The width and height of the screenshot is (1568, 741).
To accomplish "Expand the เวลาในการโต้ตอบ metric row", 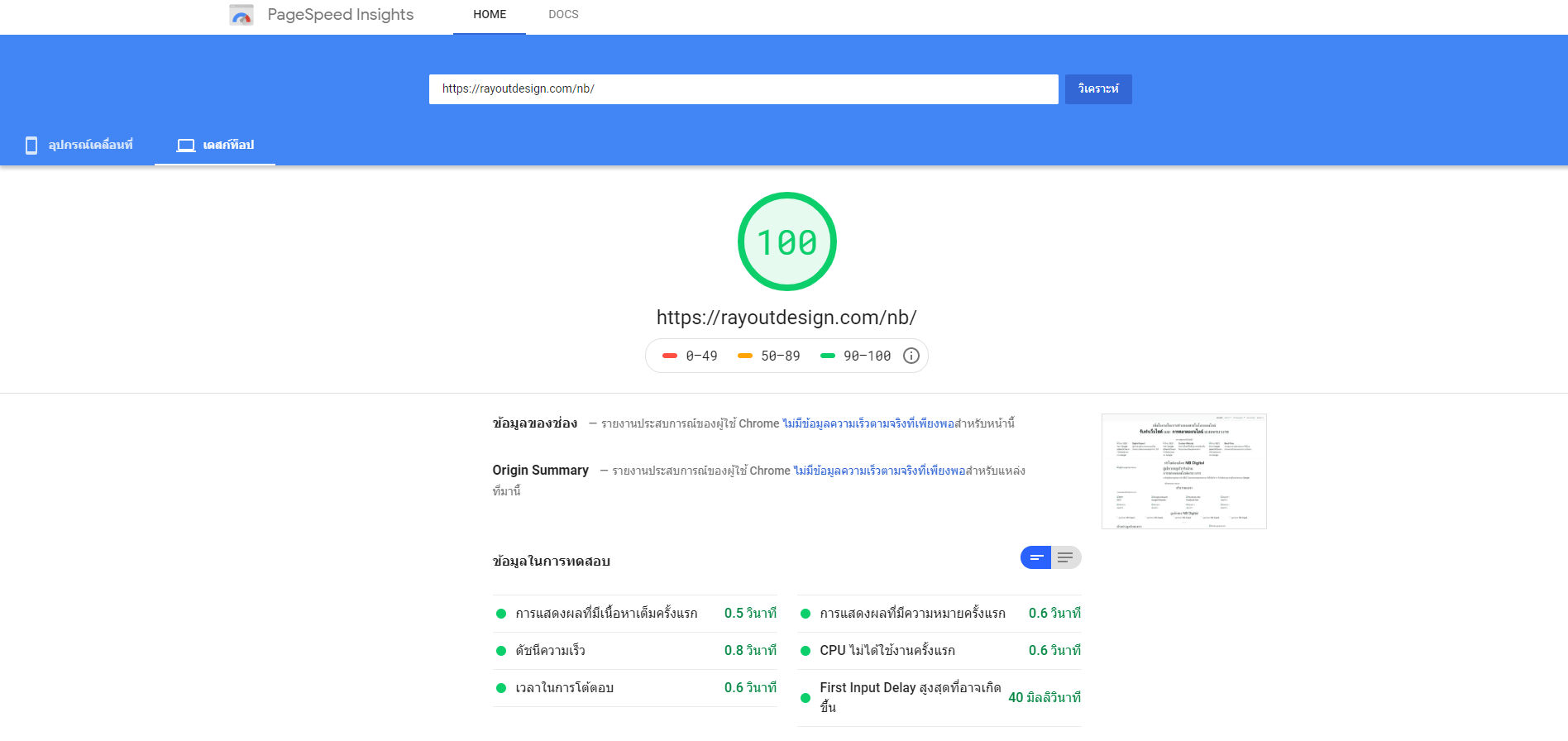I will [x=634, y=688].
